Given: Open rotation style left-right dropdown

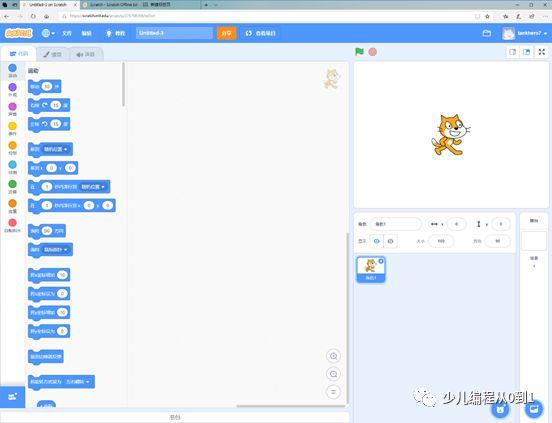Looking at the screenshot, I should [78, 382].
